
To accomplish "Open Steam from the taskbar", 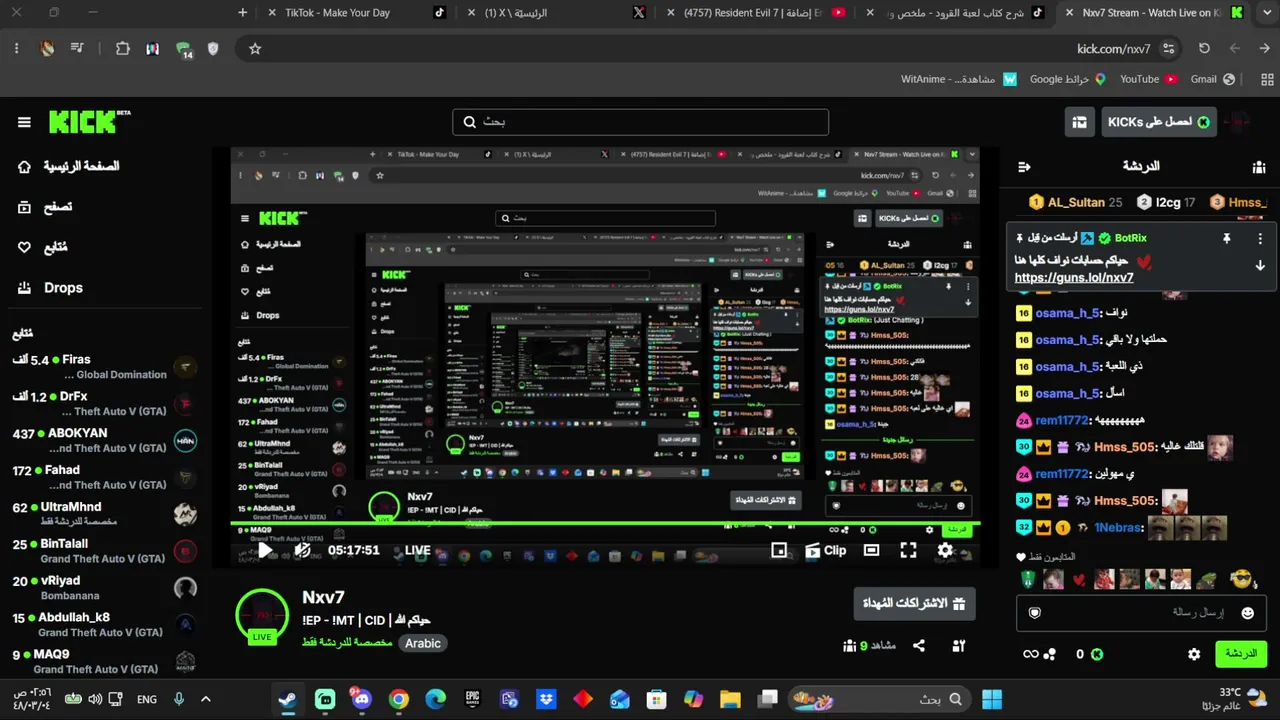I will coord(287,699).
